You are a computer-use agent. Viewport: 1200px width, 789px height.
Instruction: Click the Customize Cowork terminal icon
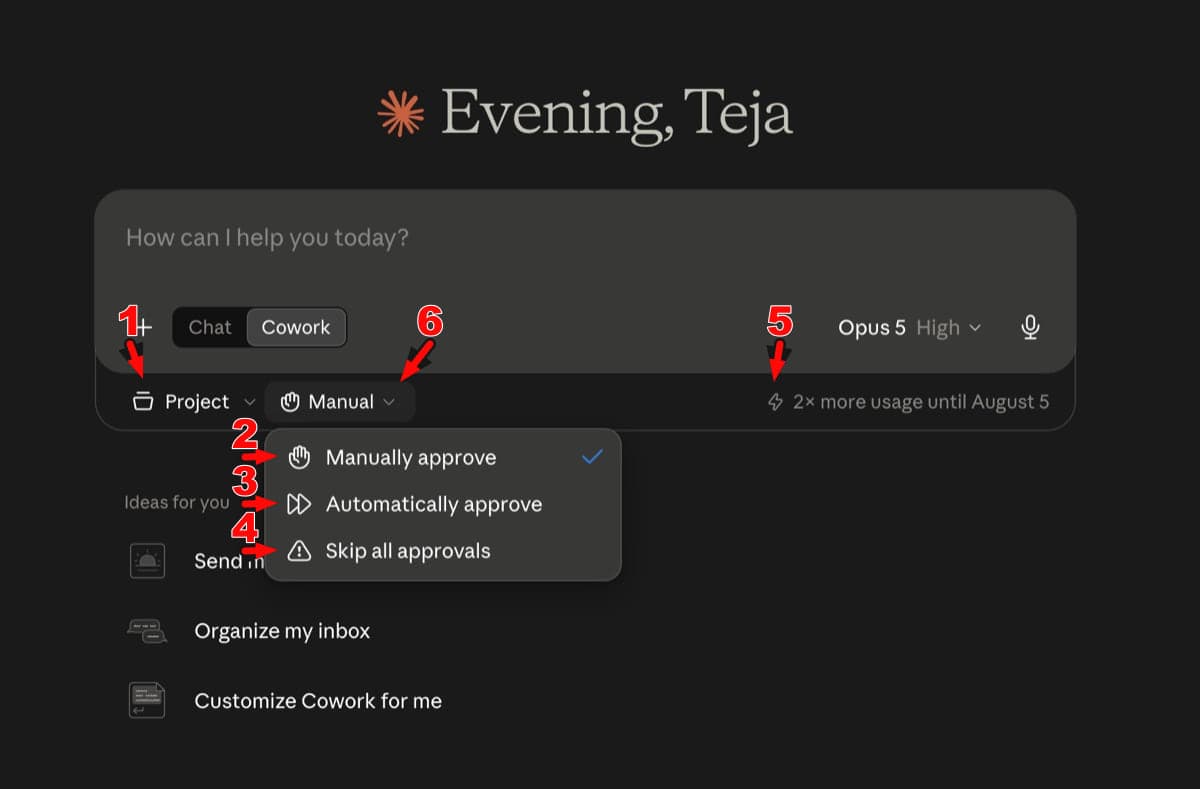(147, 700)
